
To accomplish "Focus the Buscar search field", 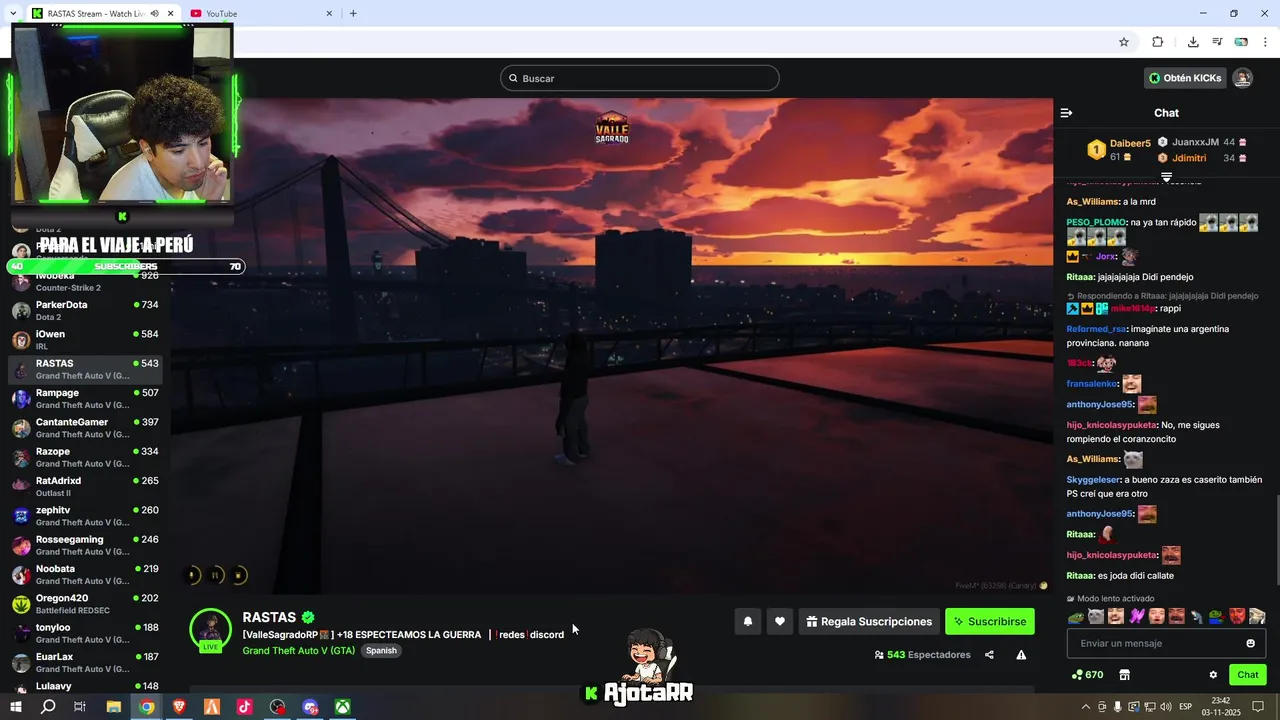I will pos(640,78).
